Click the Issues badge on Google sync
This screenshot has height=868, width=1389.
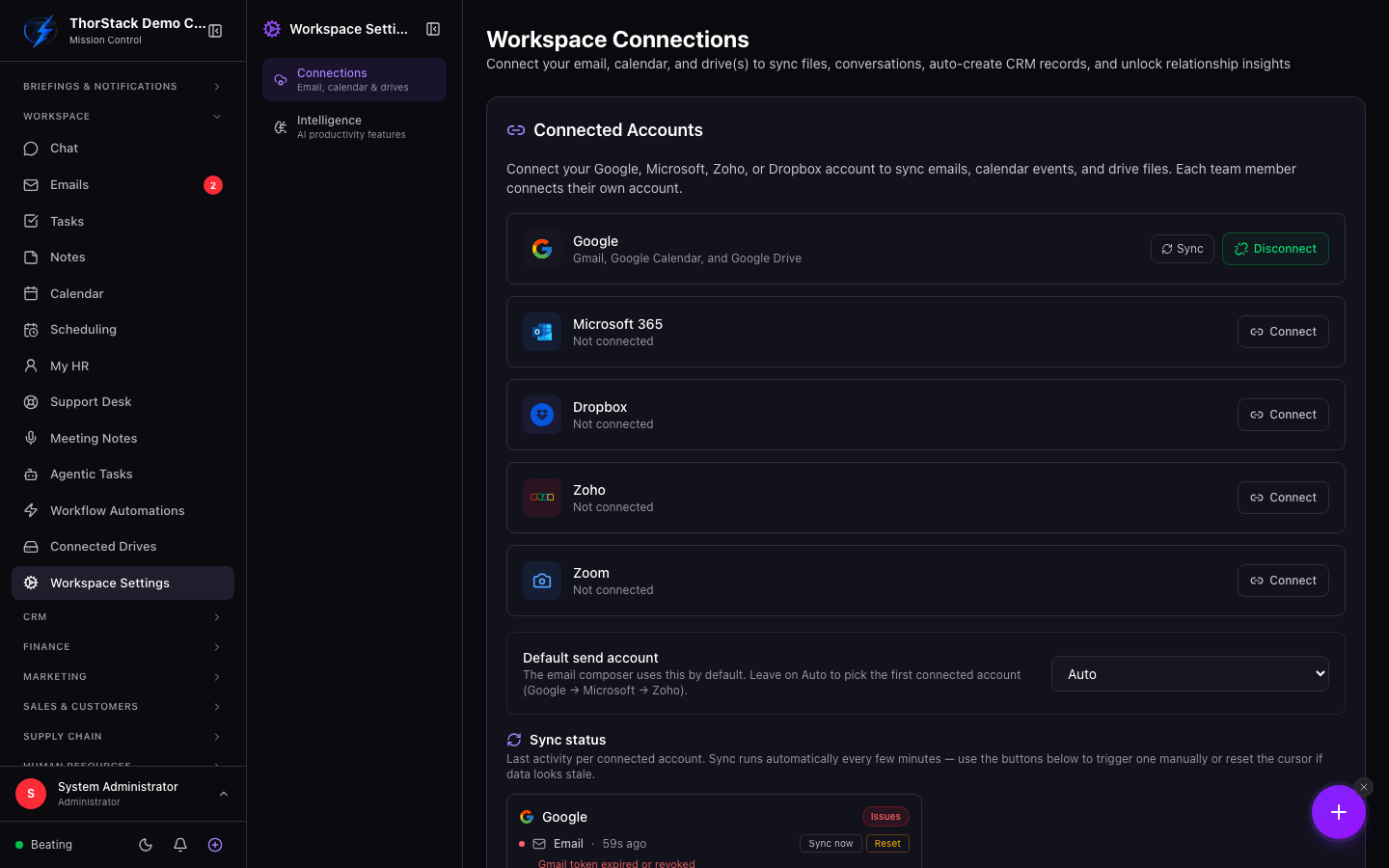pos(885,817)
